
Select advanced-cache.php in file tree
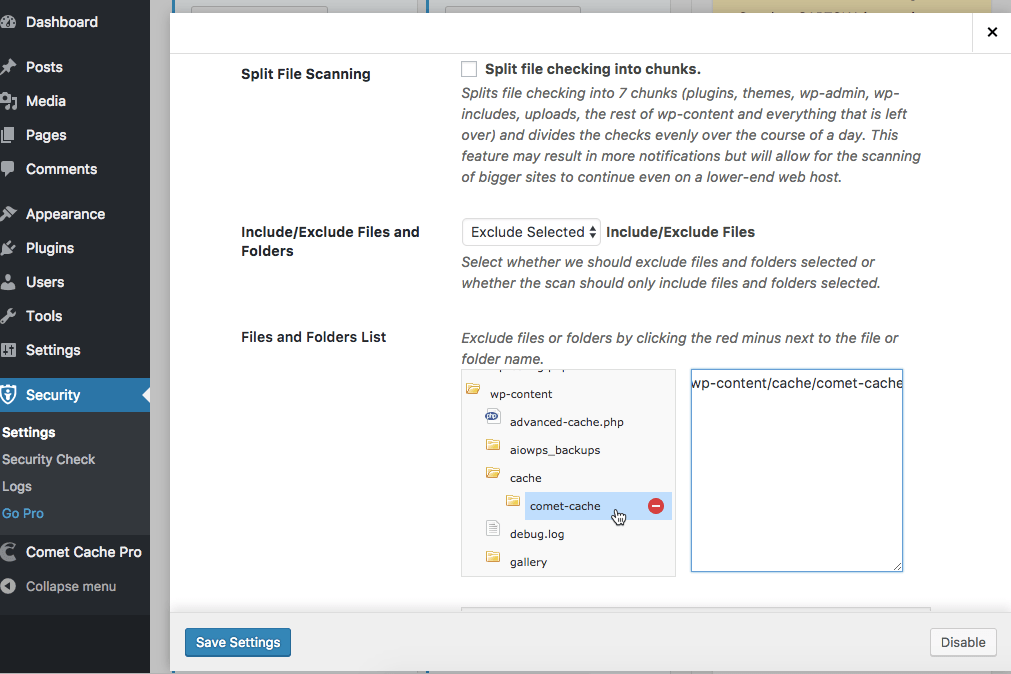coord(567,422)
